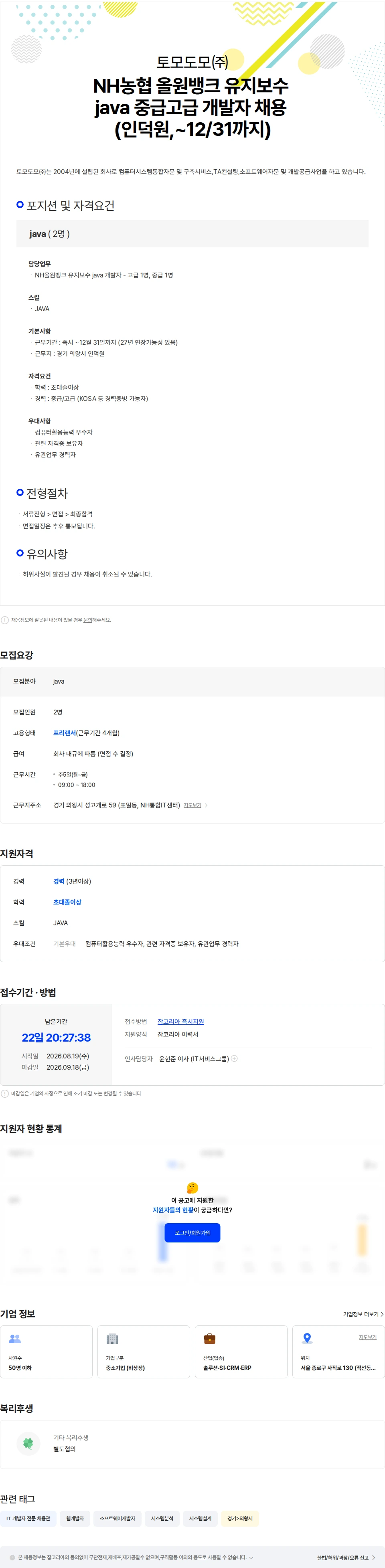Image resolution: width=385 pixels, height=1568 pixels.
Task: Click the 문의 link under the posting
Action: pos(88,620)
